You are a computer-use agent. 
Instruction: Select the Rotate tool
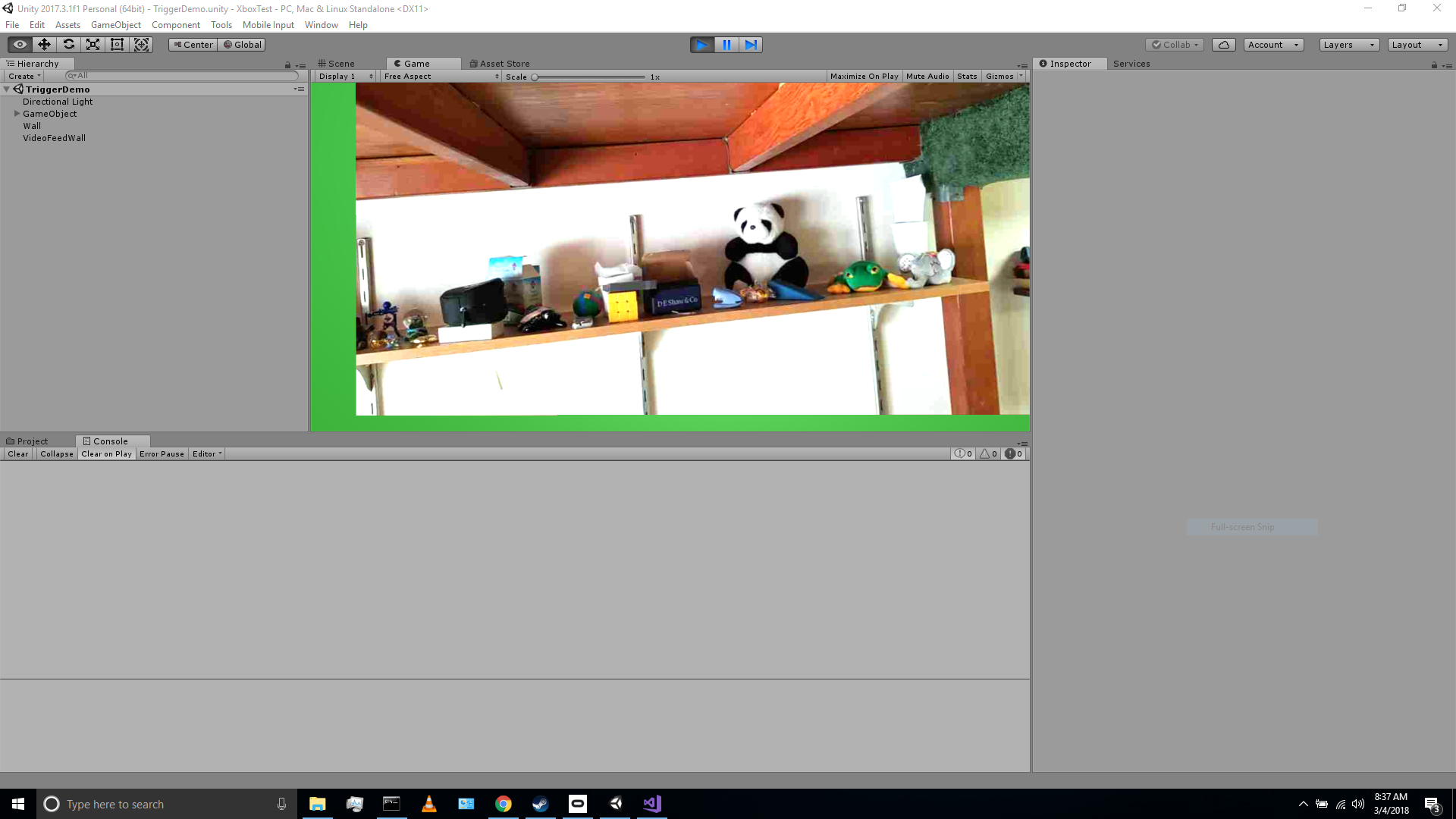pyautogui.click(x=68, y=45)
